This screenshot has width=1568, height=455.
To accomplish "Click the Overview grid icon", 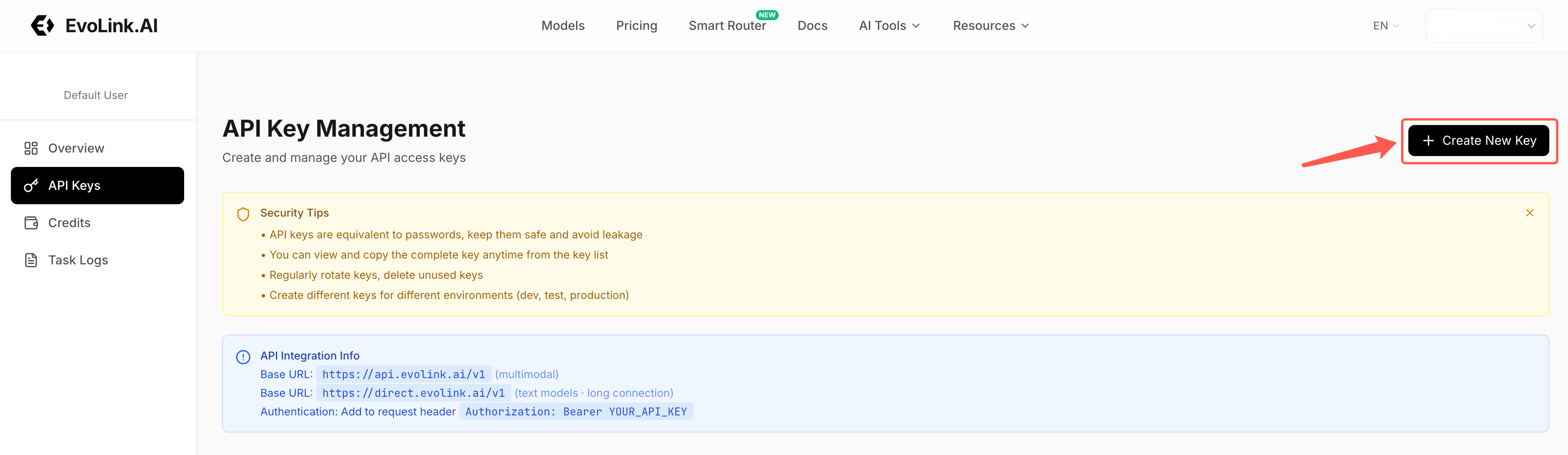I will [31, 148].
